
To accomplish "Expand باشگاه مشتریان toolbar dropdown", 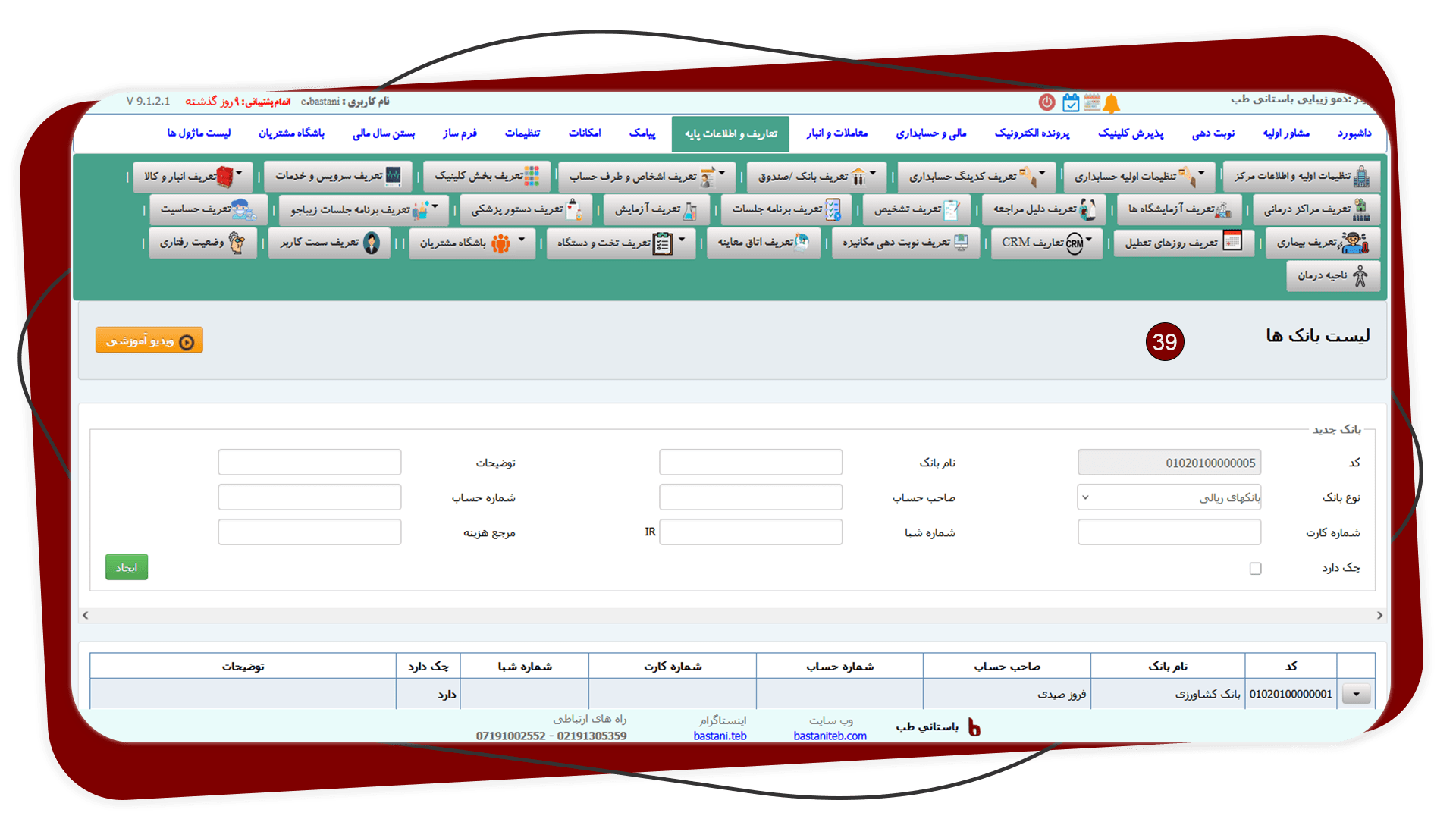I will pos(472,243).
